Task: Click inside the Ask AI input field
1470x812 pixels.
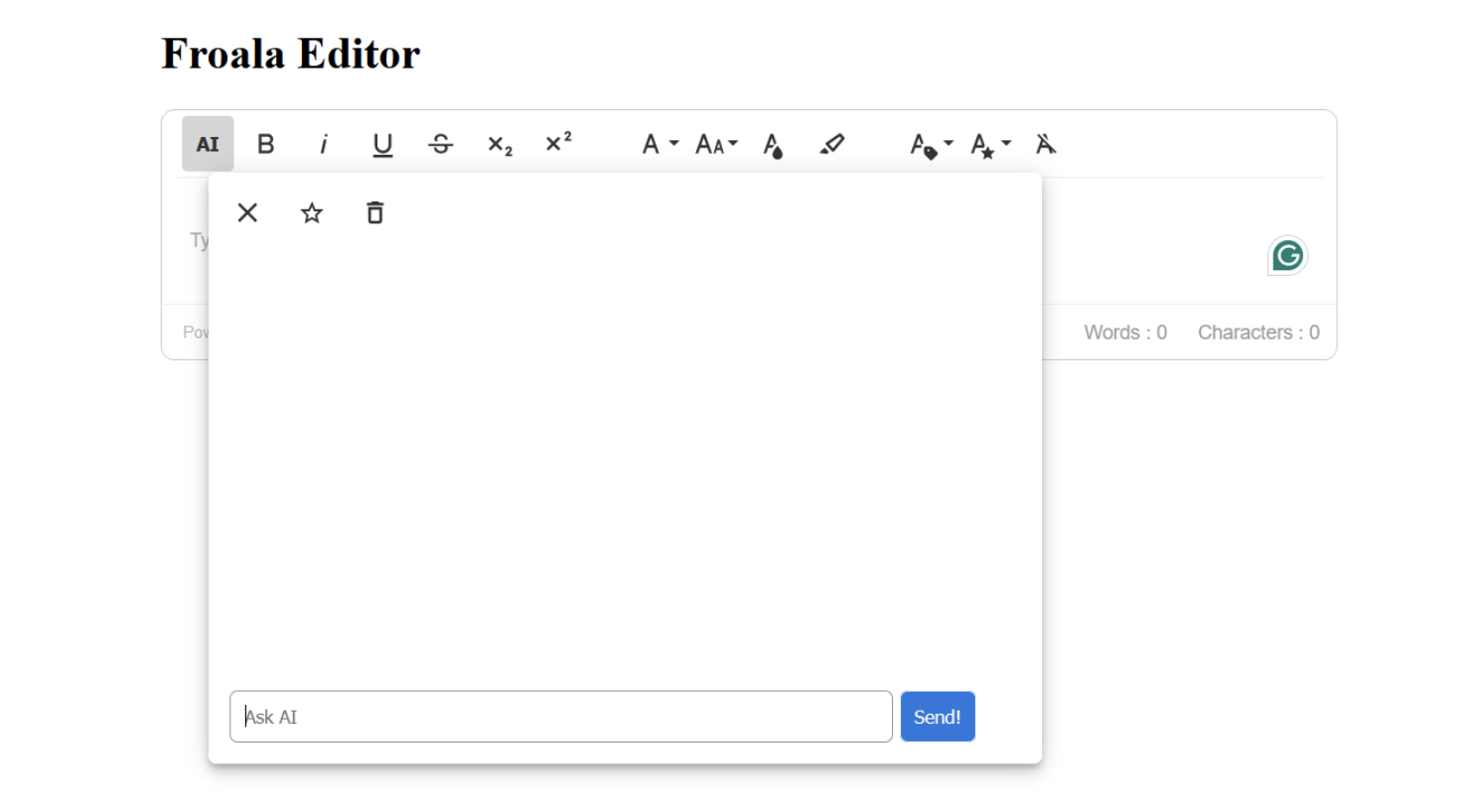Action: [560, 716]
